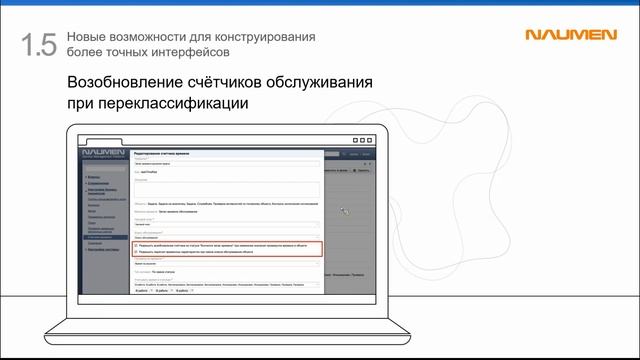Open the Часовой пояс dropdown
The height and width of the screenshot is (360, 640).
pos(227,224)
